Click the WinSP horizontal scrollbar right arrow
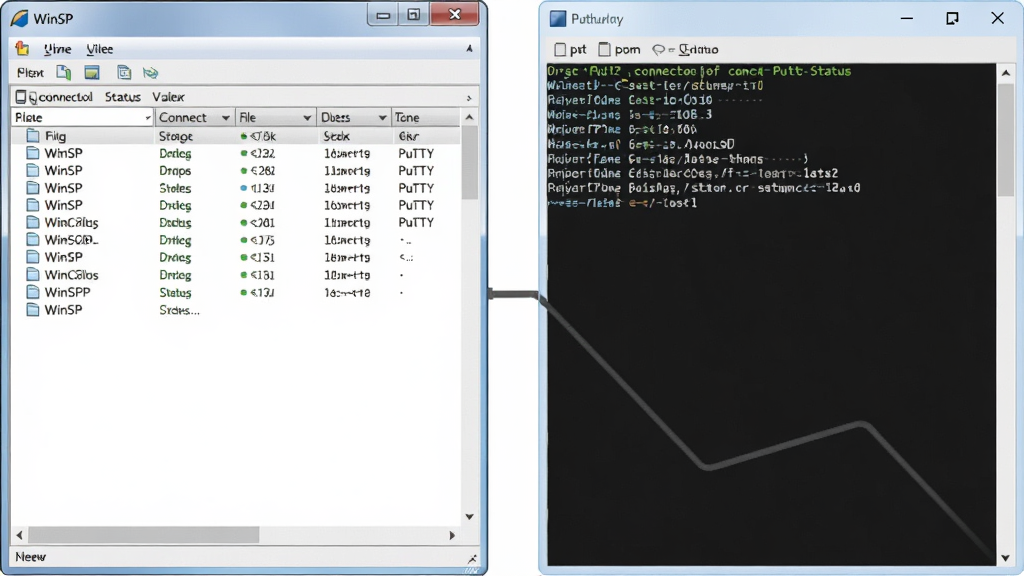The width and height of the screenshot is (1024, 576). (451, 536)
